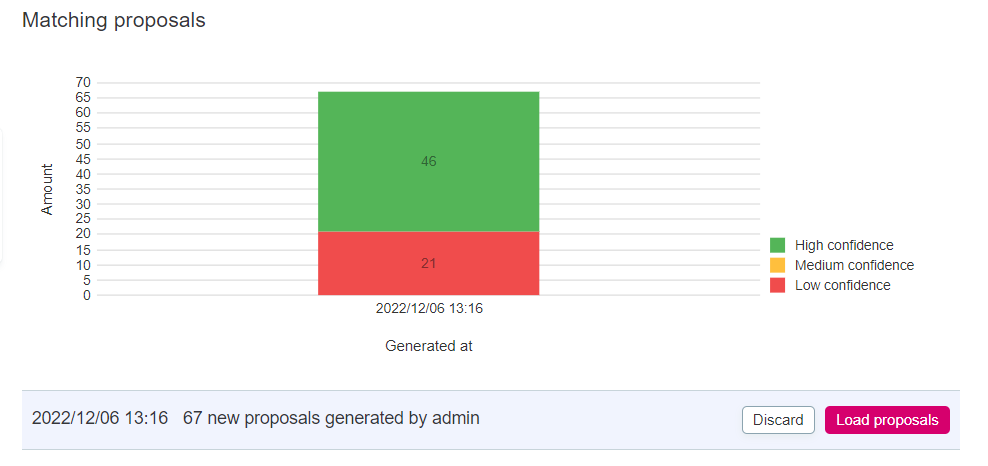The height and width of the screenshot is (466, 988).
Task: Click the green High confidence legend swatch
Action: [x=777, y=245]
